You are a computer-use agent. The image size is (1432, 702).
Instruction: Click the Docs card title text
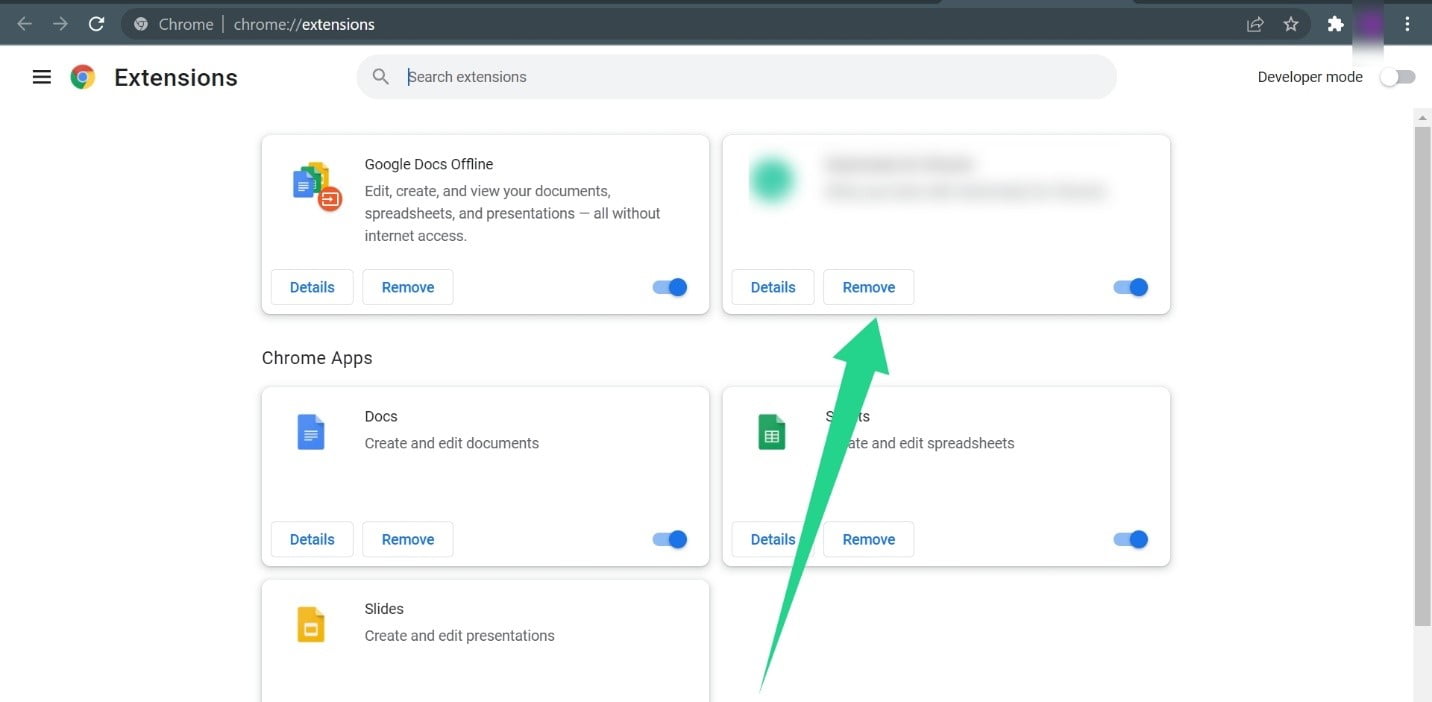(381, 416)
